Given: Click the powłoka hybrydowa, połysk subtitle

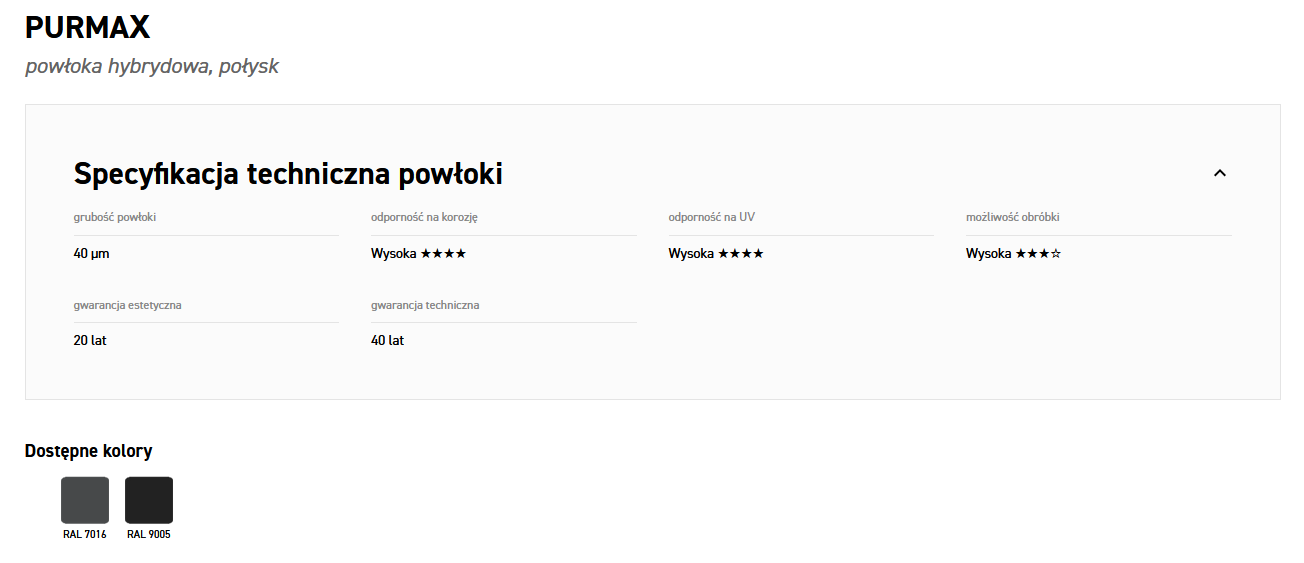Looking at the screenshot, I should pyautogui.click(x=152, y=67).
